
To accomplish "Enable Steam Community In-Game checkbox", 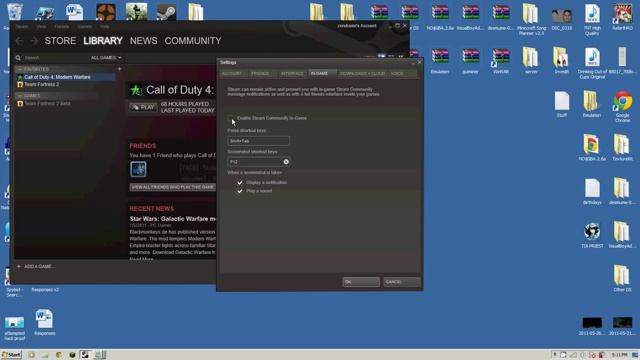I will pos(231,118).
